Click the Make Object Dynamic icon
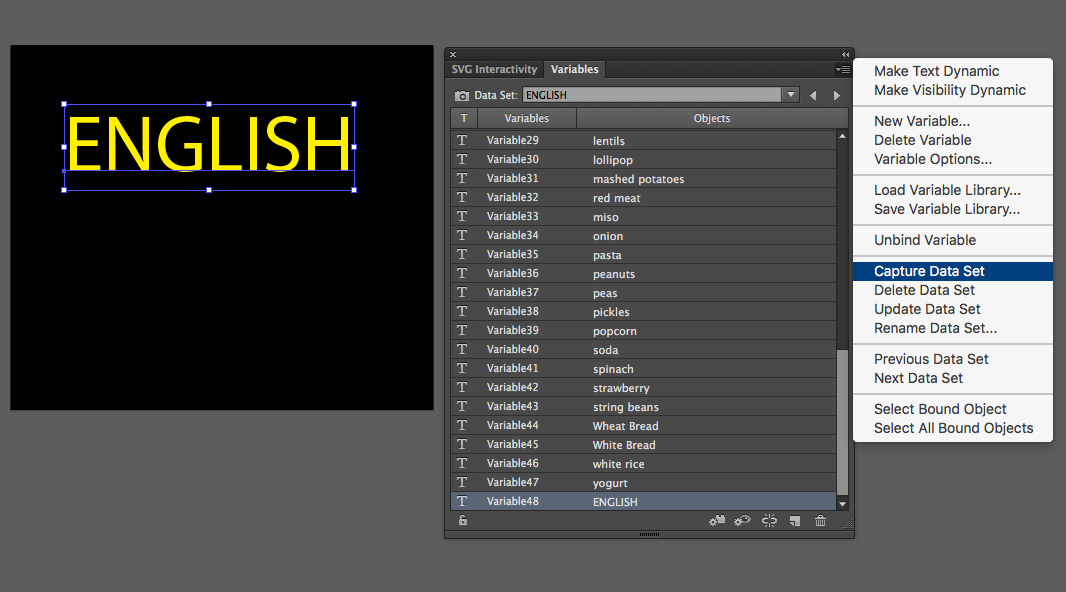The image size is (1066, 592). click(717, 521)
